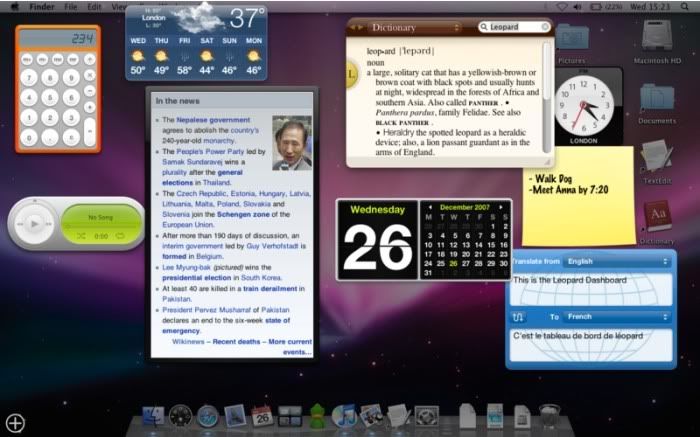This screenshot has width=700, height=437.
Task: Launch Safari from the Dock
Action: [x=208, y=416]
